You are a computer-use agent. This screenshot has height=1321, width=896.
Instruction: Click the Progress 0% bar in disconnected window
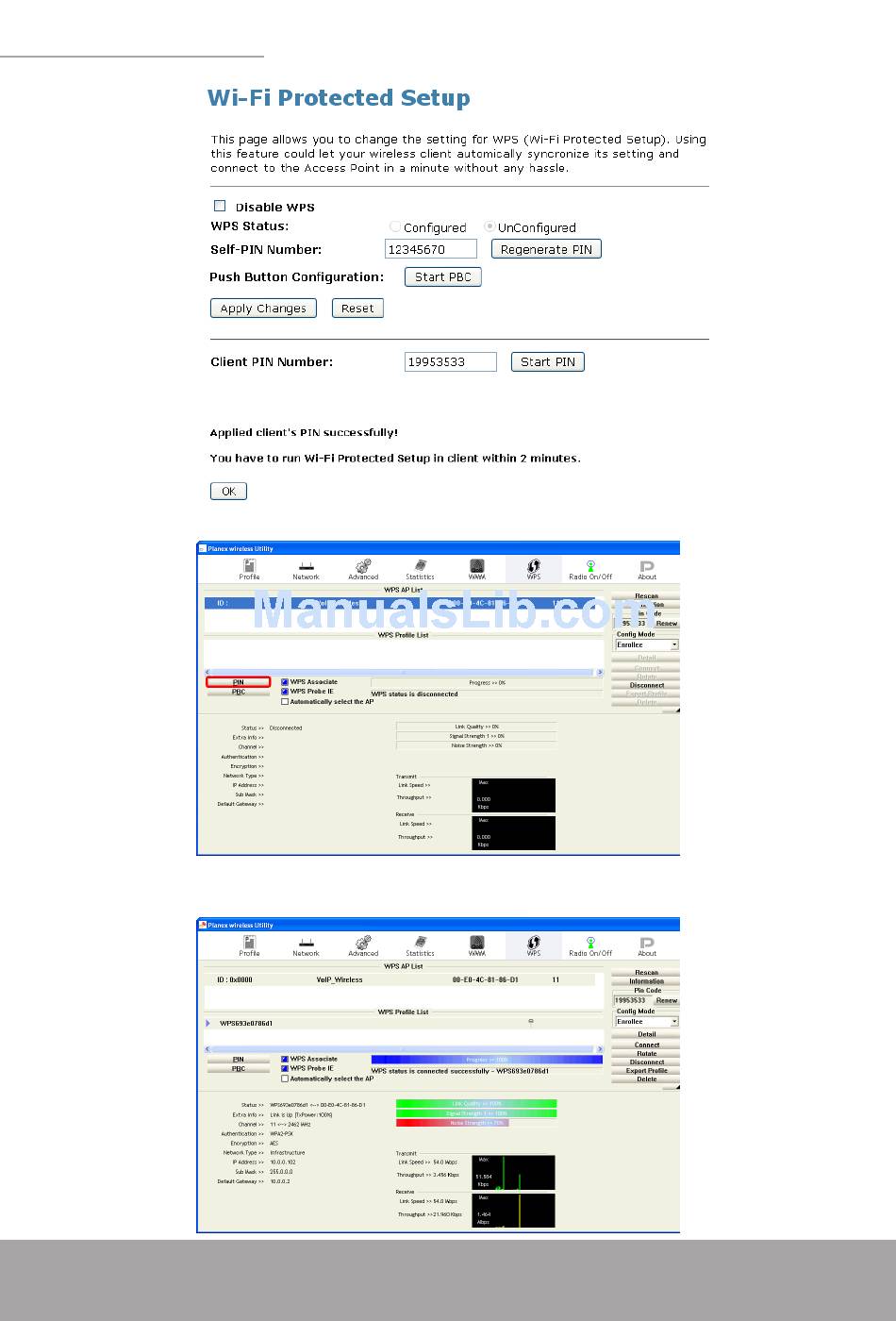coord(487,682)
